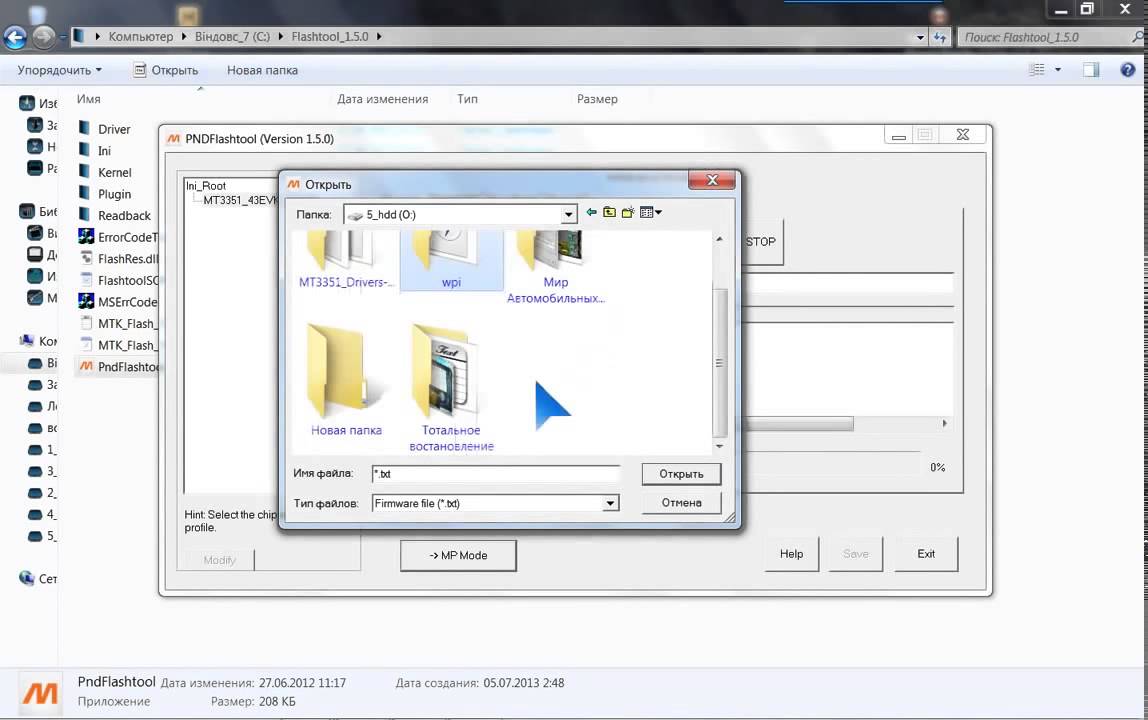The width and height of the screenshot is (1148, 720).
Task: Click Открыть in Explorer toolbar
Action: coord(166,70)
